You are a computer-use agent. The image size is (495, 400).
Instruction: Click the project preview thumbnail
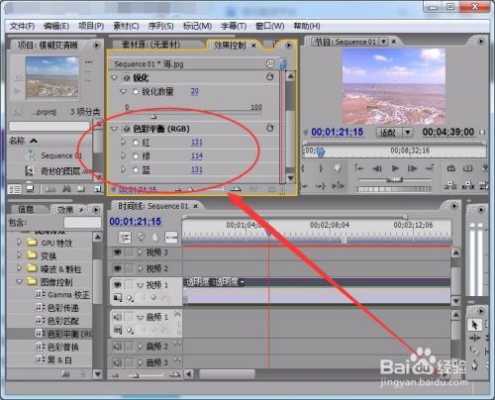[52, 76]
